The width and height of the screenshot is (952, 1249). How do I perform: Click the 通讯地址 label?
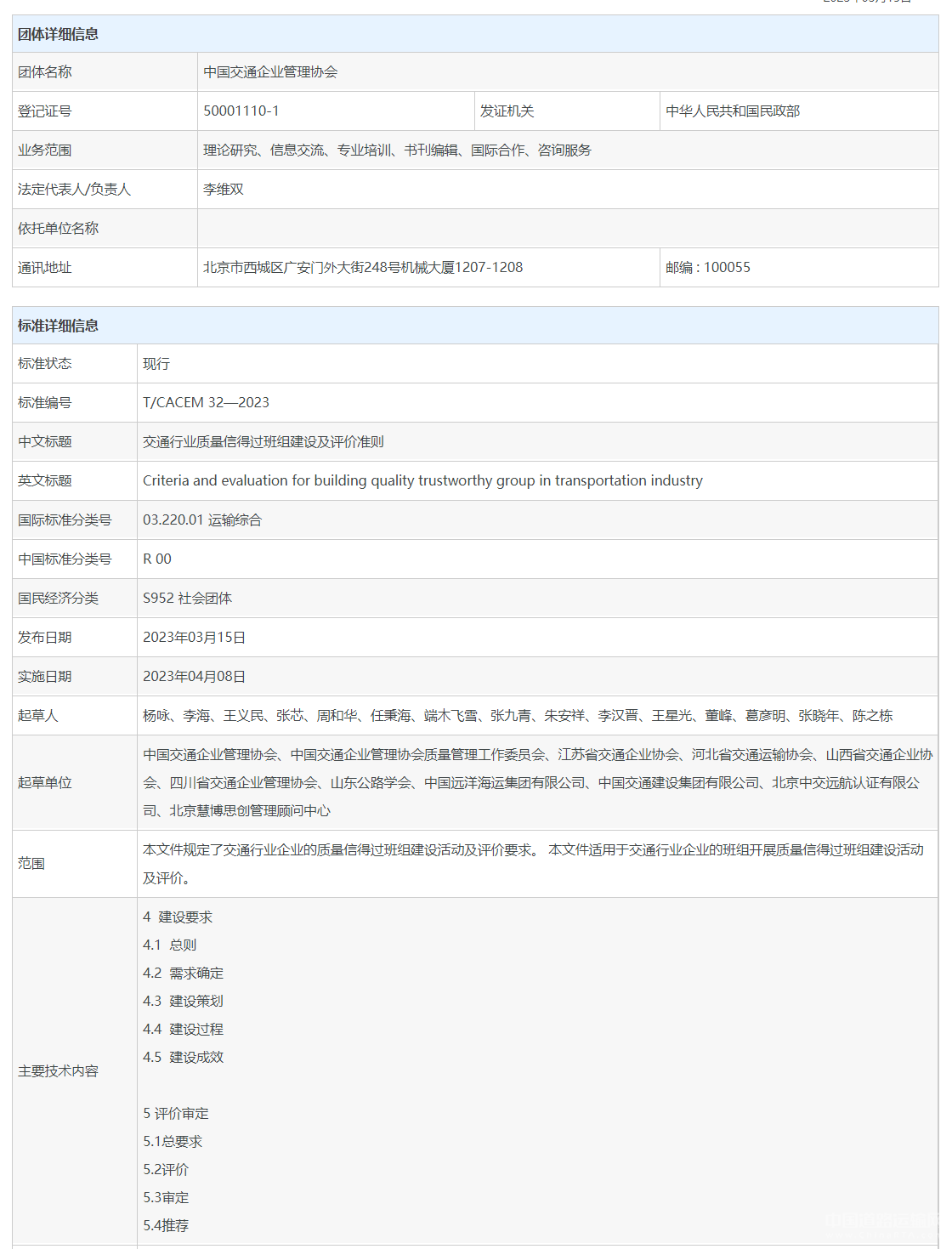tap(45, 268)
